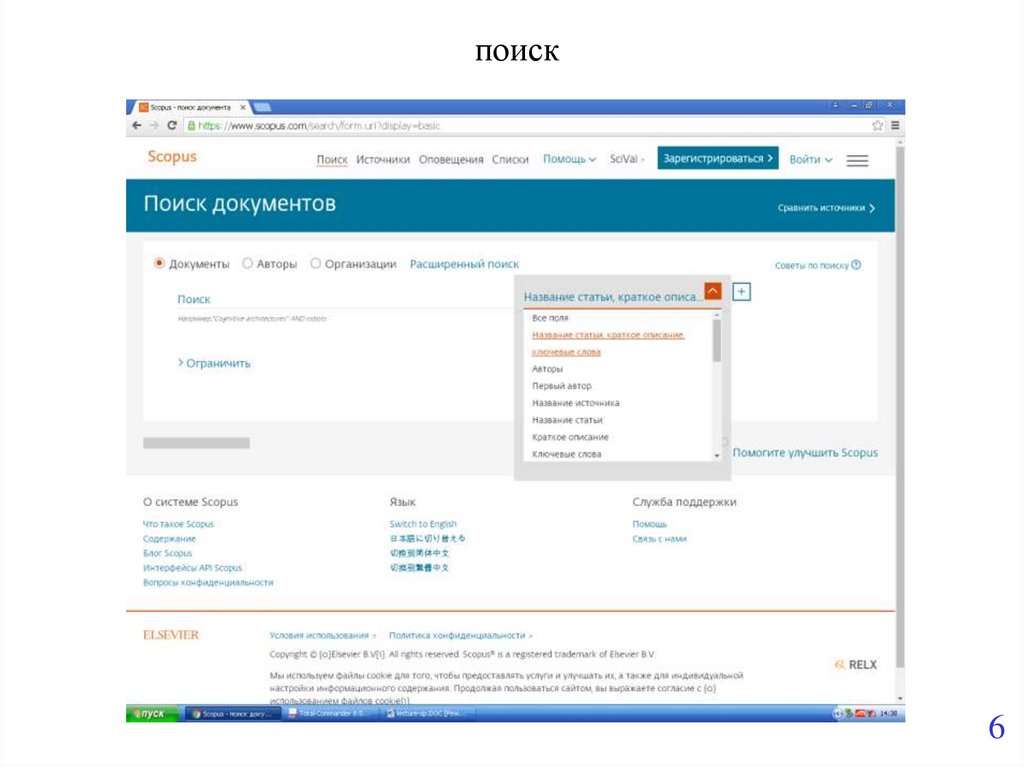
Task: Collapse the search field type dropdown
Action: pos(712,291)
